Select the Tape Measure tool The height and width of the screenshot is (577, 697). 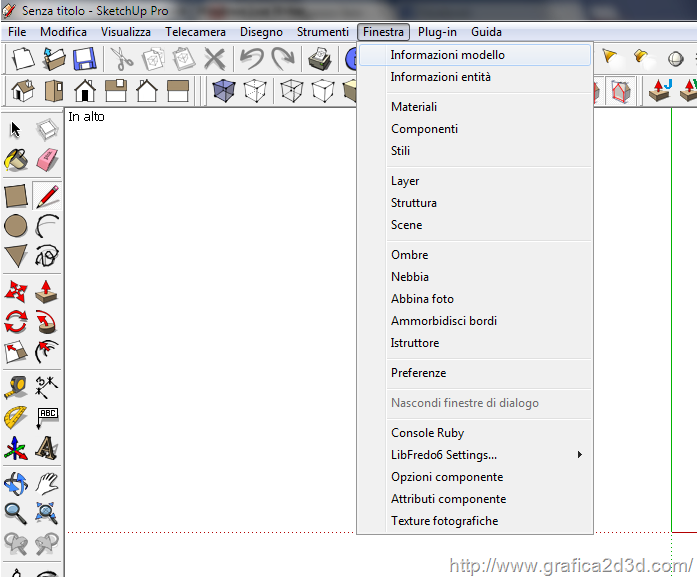point(16,386)
